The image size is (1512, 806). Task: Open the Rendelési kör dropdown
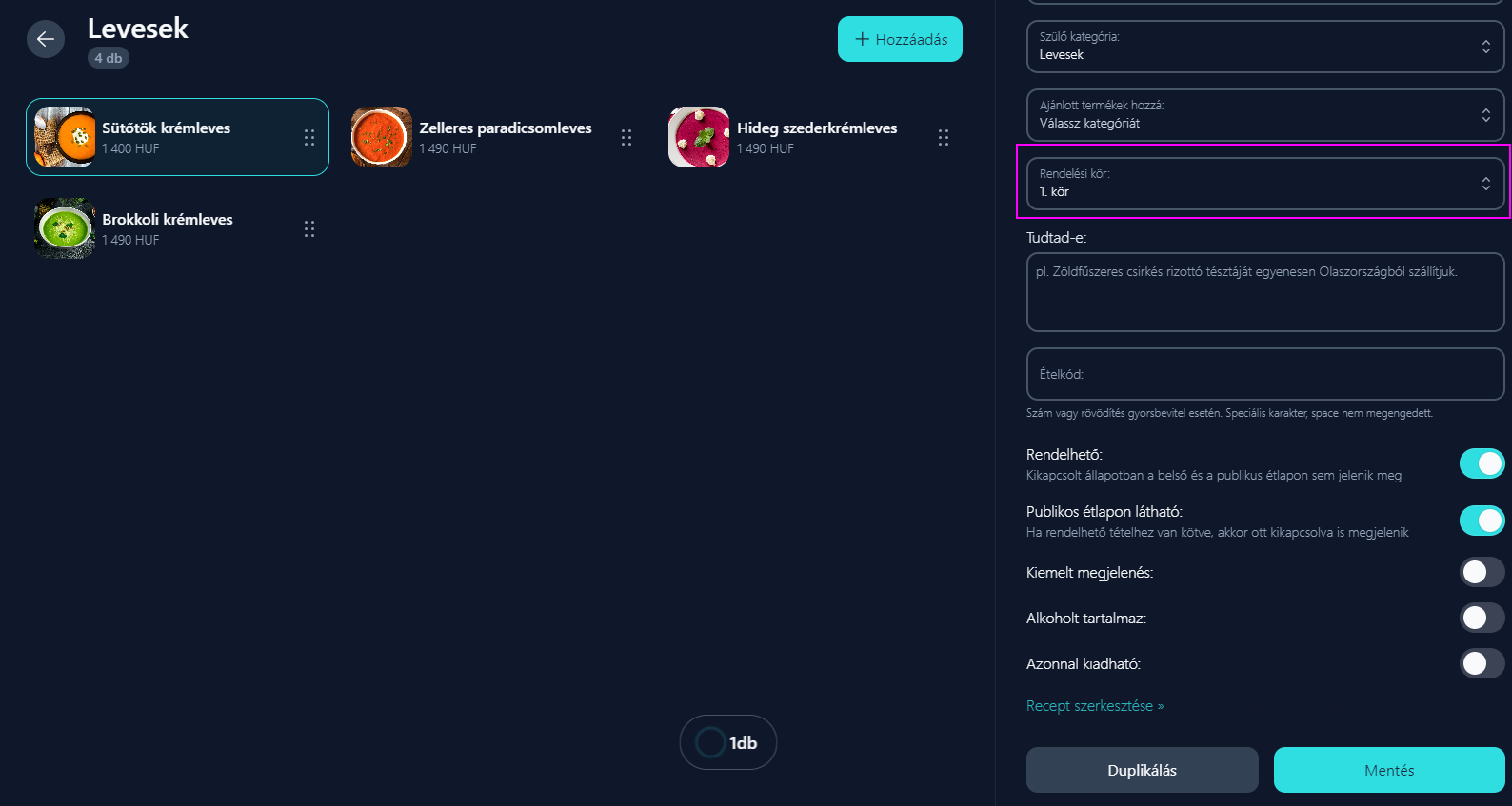coord(1265,184)
